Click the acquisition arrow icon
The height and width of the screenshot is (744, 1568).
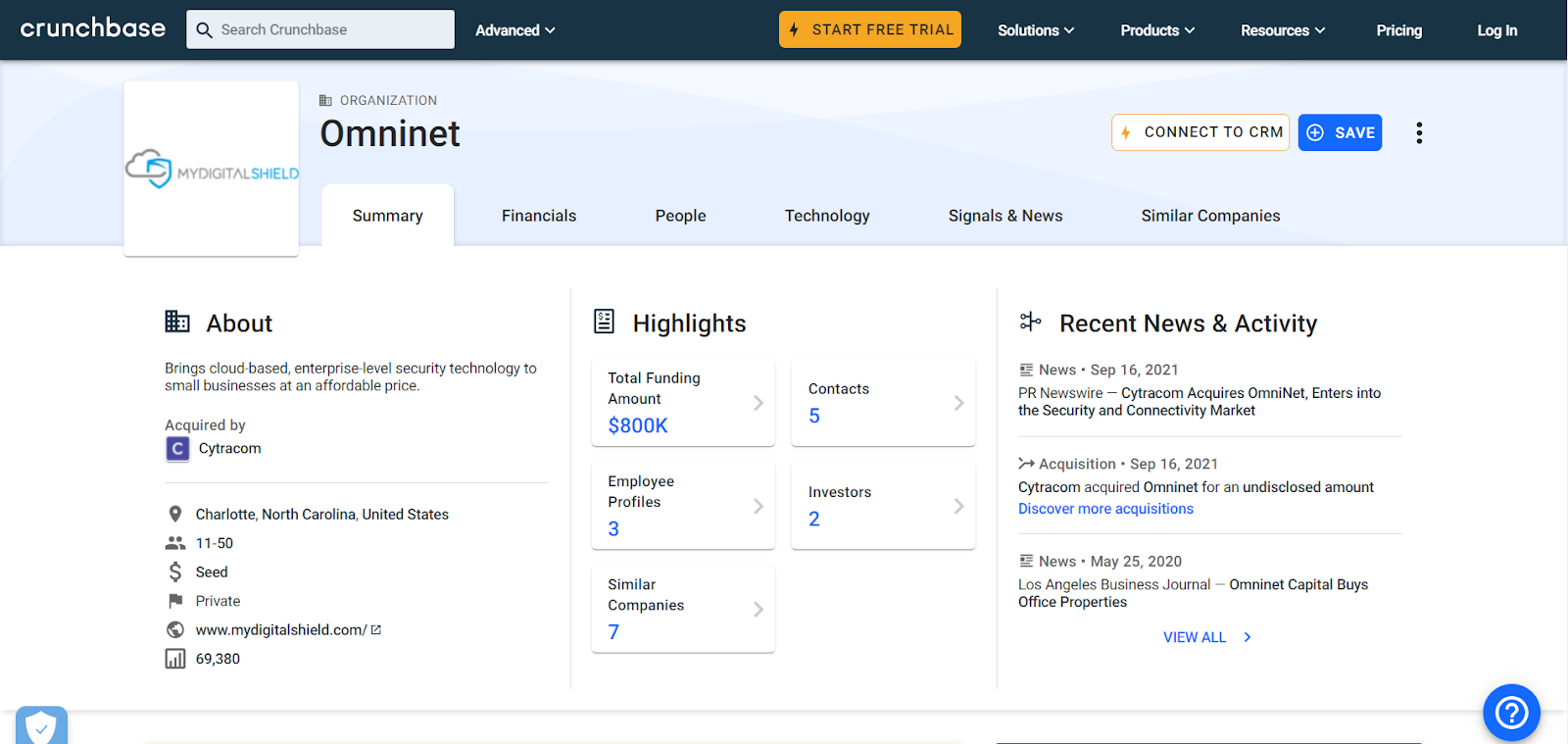click(x=1026, y=464)
